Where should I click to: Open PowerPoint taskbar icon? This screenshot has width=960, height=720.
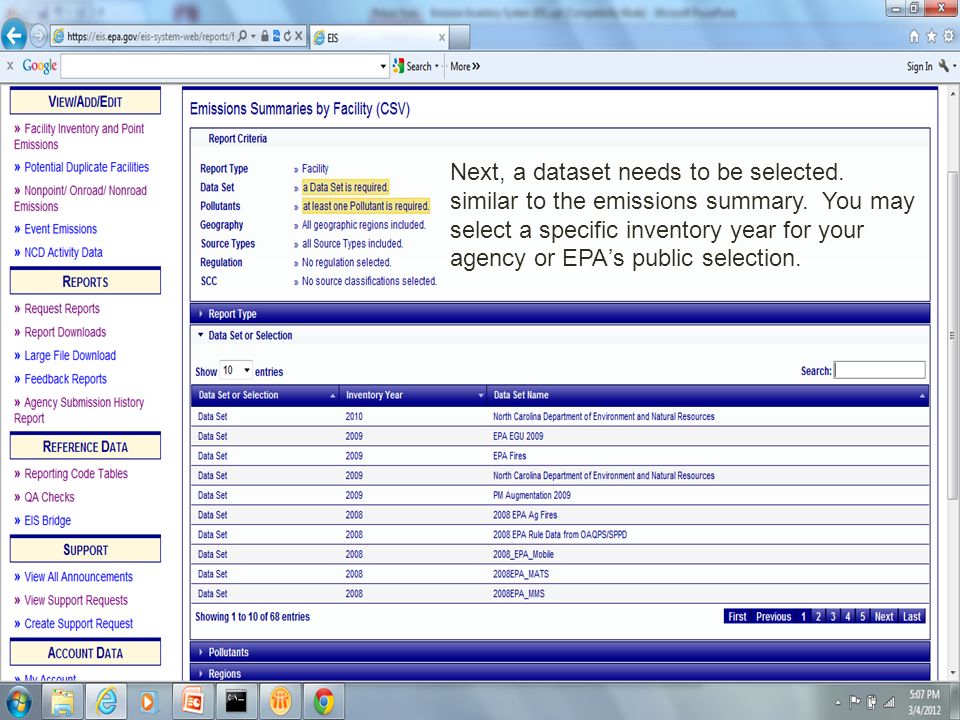(192, 702)
